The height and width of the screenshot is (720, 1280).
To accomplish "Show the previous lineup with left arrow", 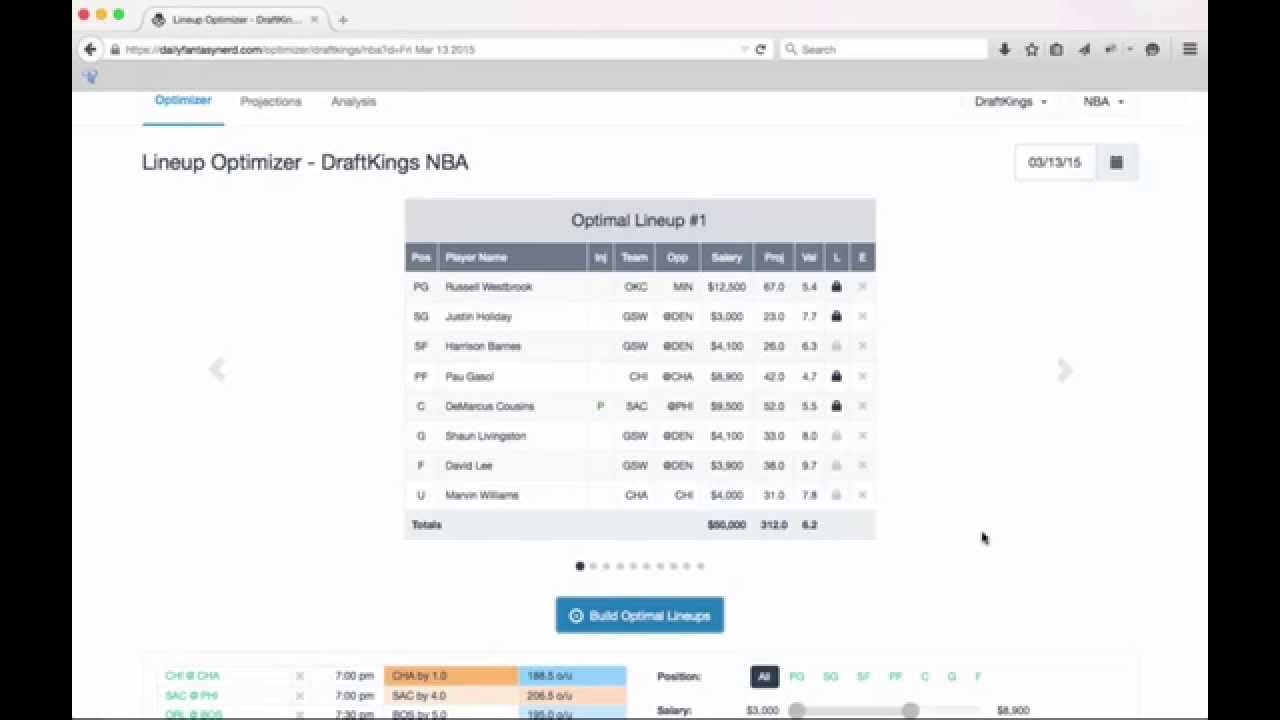I will tap(217, 370).
